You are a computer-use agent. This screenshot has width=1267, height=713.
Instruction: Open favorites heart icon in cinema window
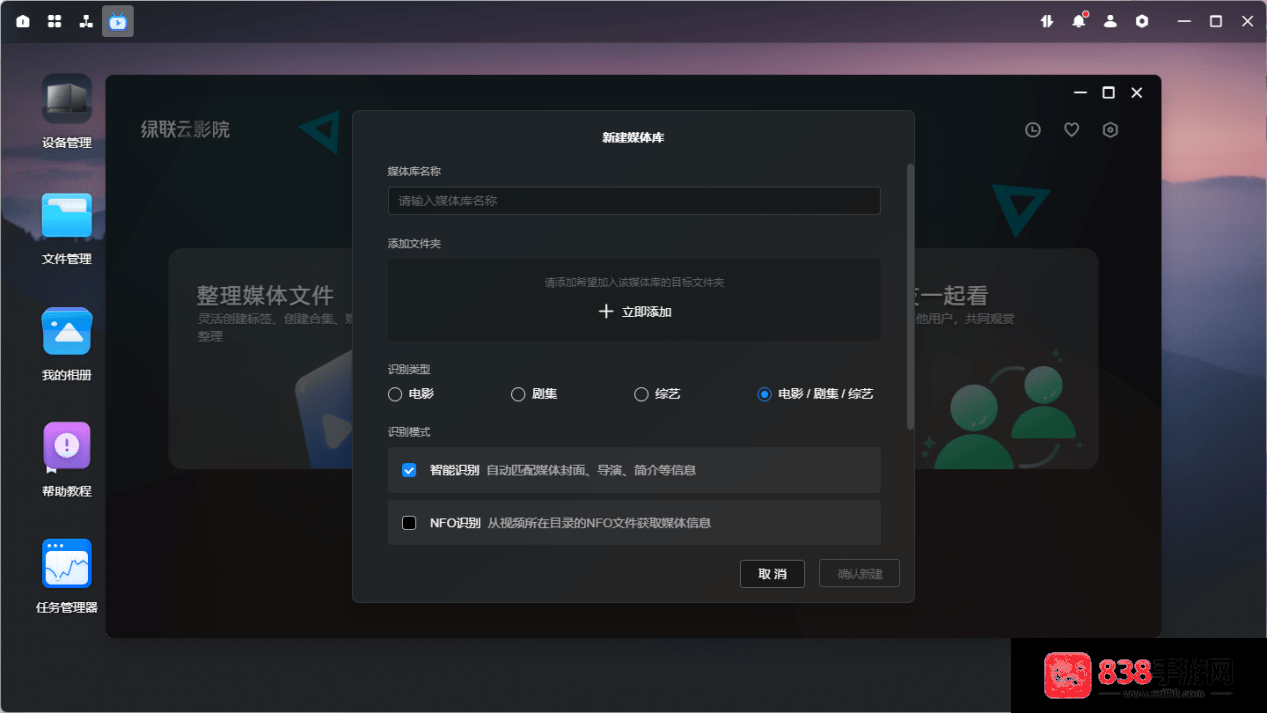pyautogui.click(x=1071, y=130)
